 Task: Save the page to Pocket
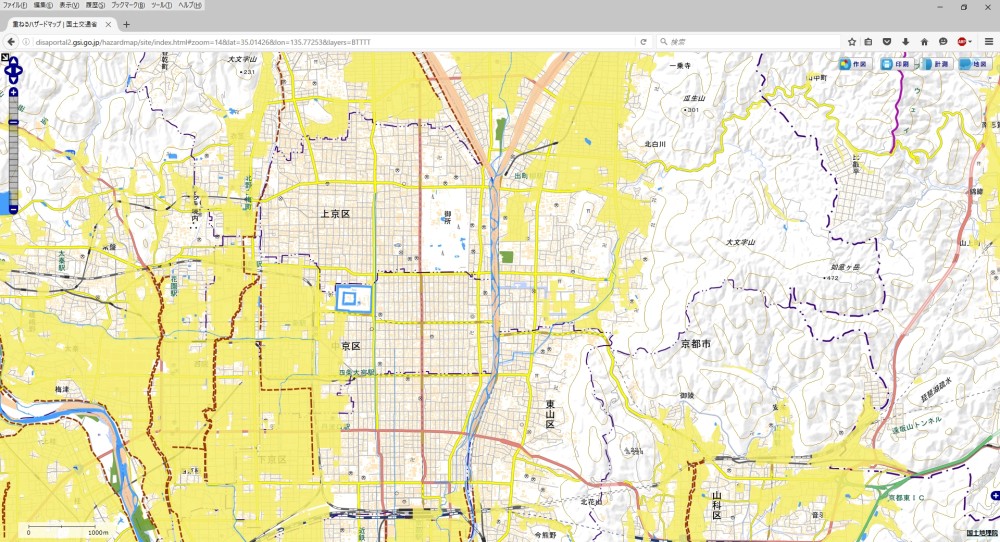(x=887, y=42)
